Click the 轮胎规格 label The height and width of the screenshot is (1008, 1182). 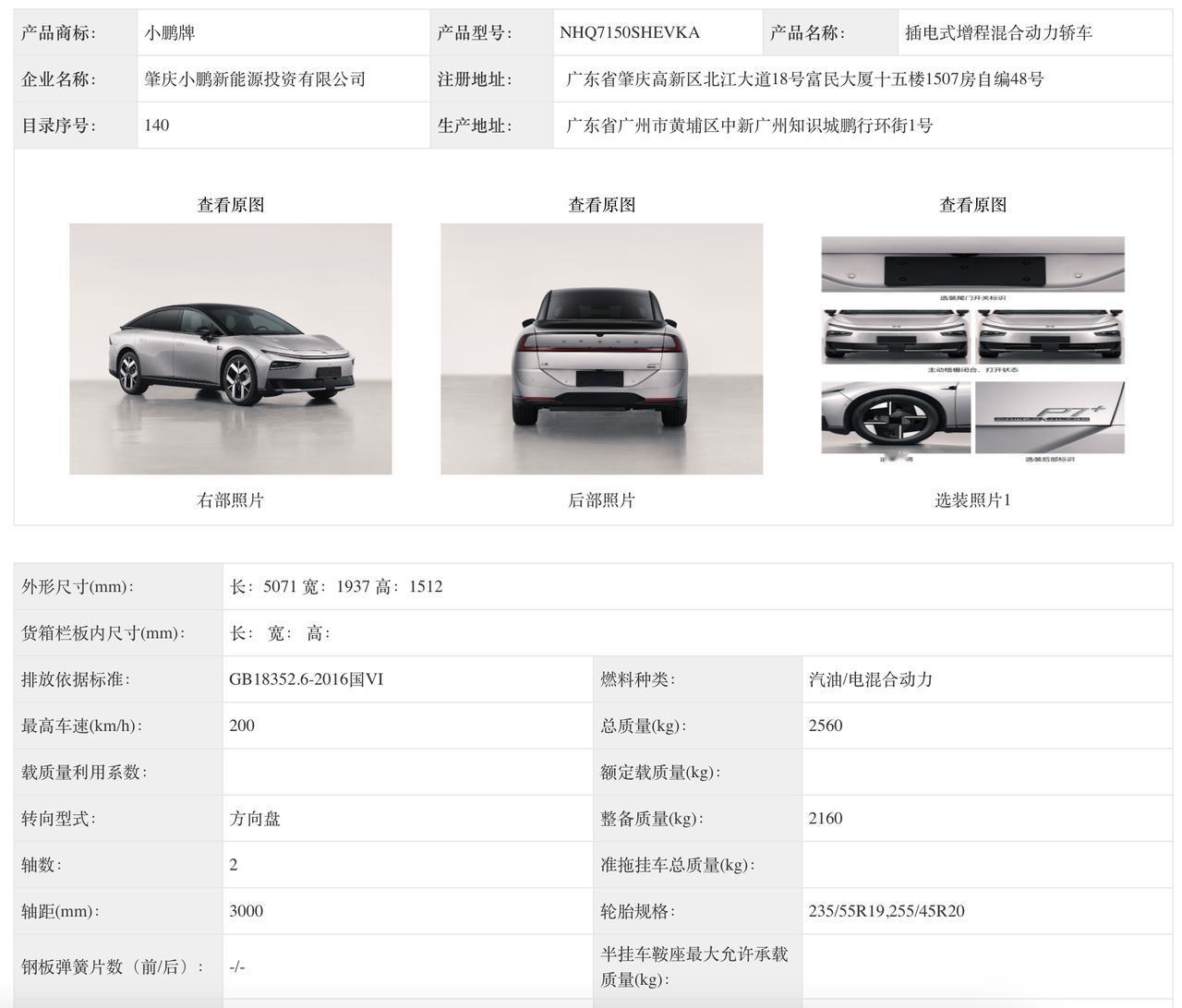click(x=639, y=911)
